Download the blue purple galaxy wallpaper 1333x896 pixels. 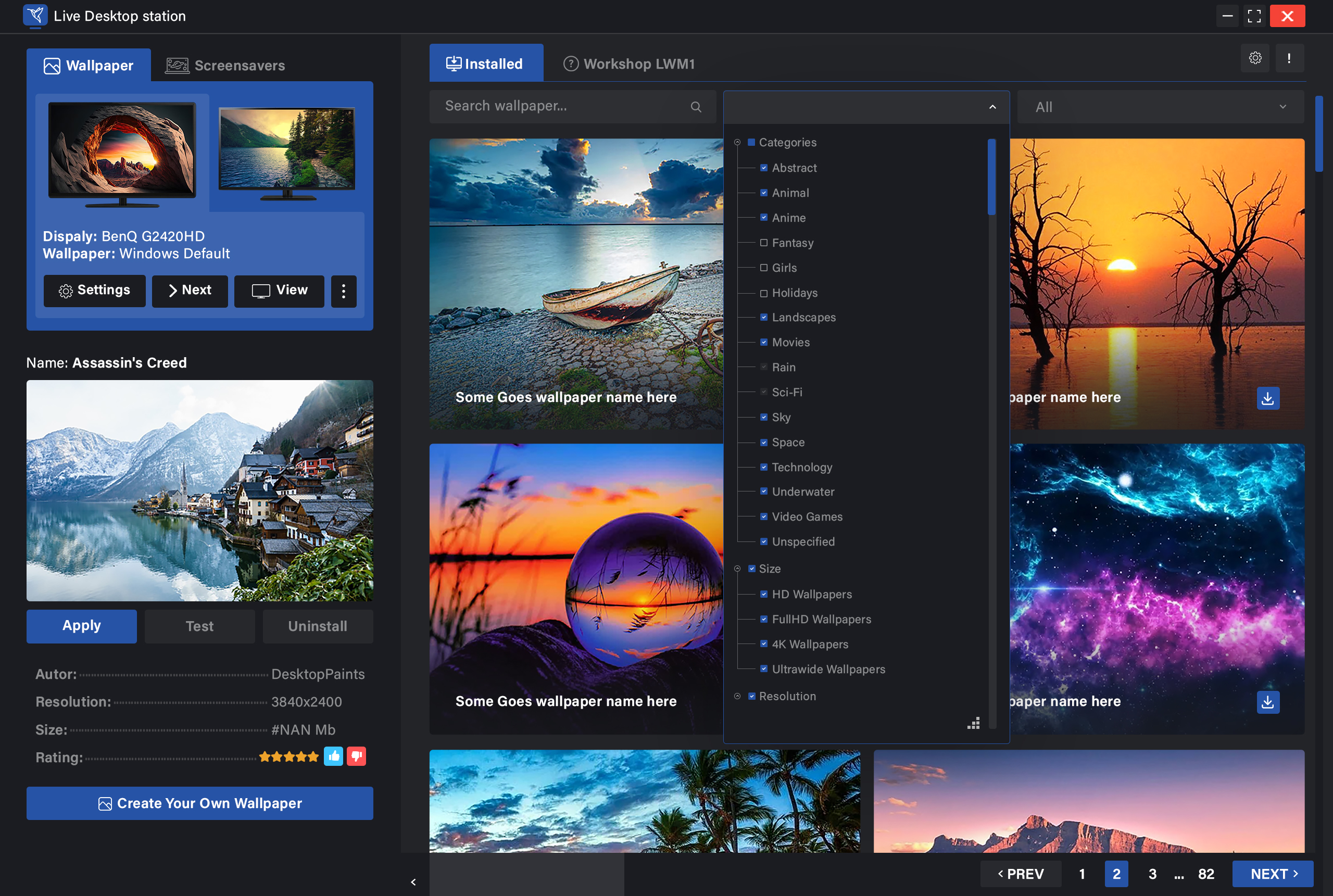pyautogui.click(x=1268, y=702)
